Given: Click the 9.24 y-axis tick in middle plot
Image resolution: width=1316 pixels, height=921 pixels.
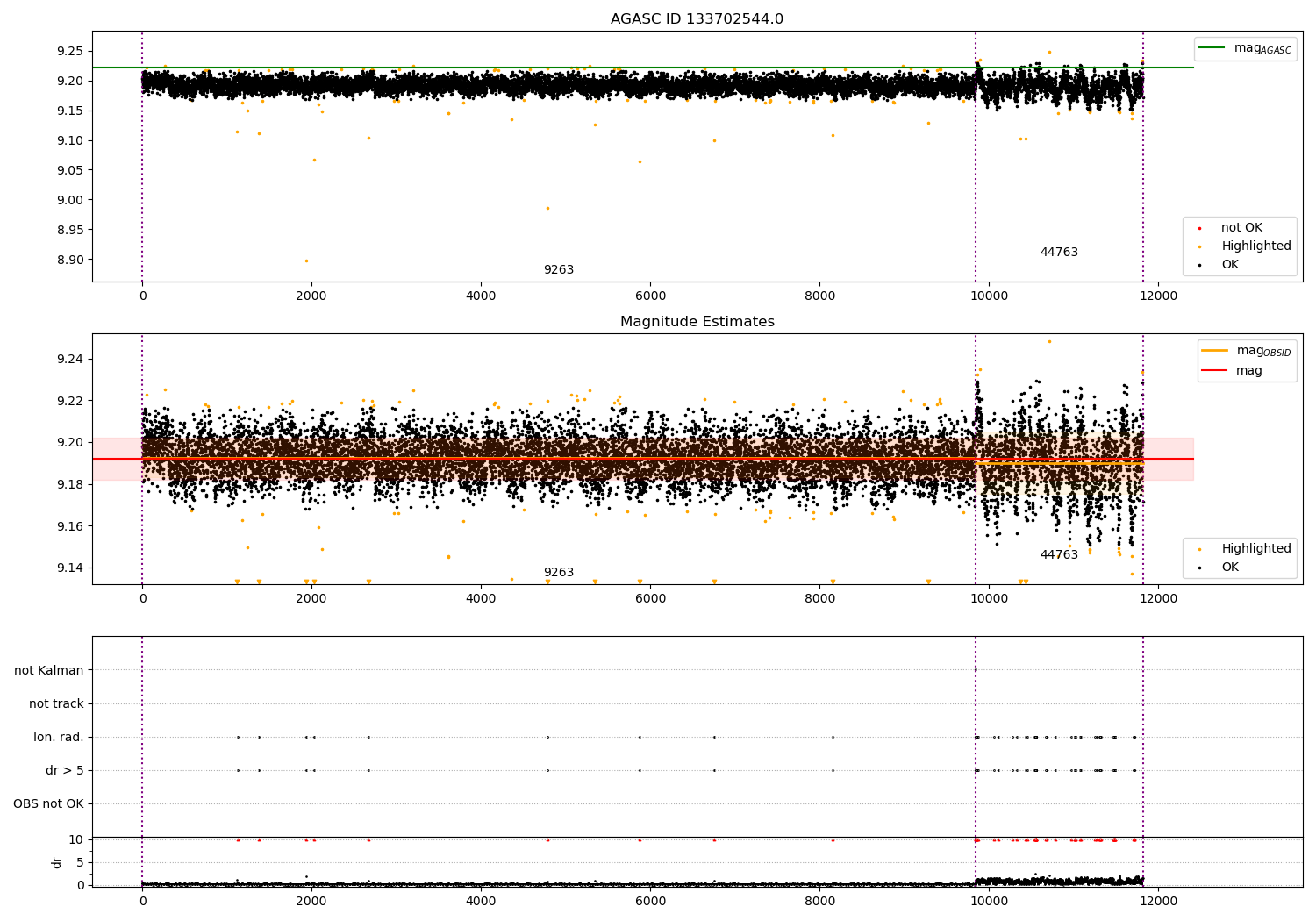Looking at the screenshot, I should [x=69, y=359].
